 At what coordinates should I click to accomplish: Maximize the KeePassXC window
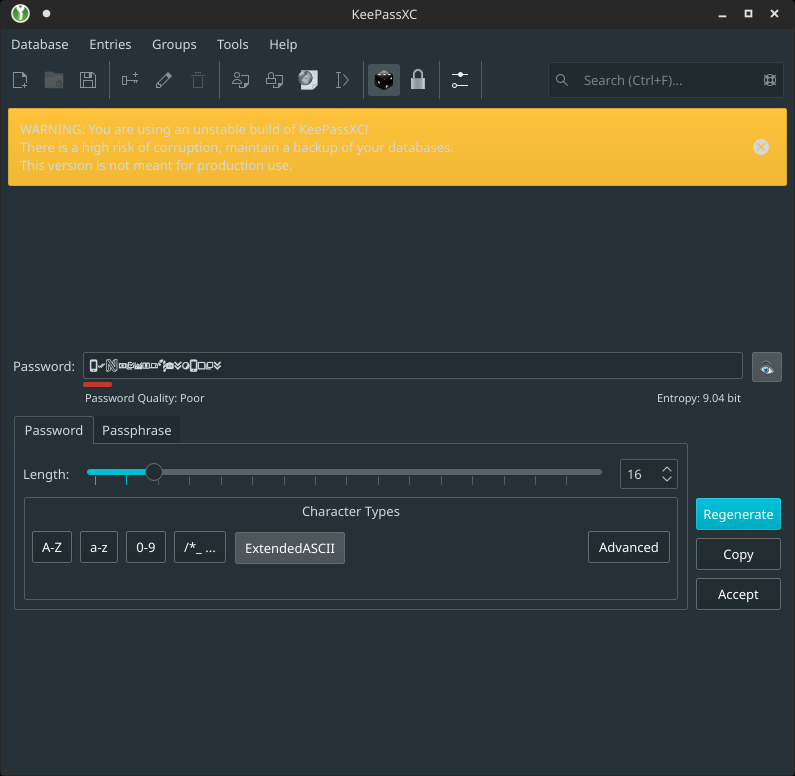(748, 14)
